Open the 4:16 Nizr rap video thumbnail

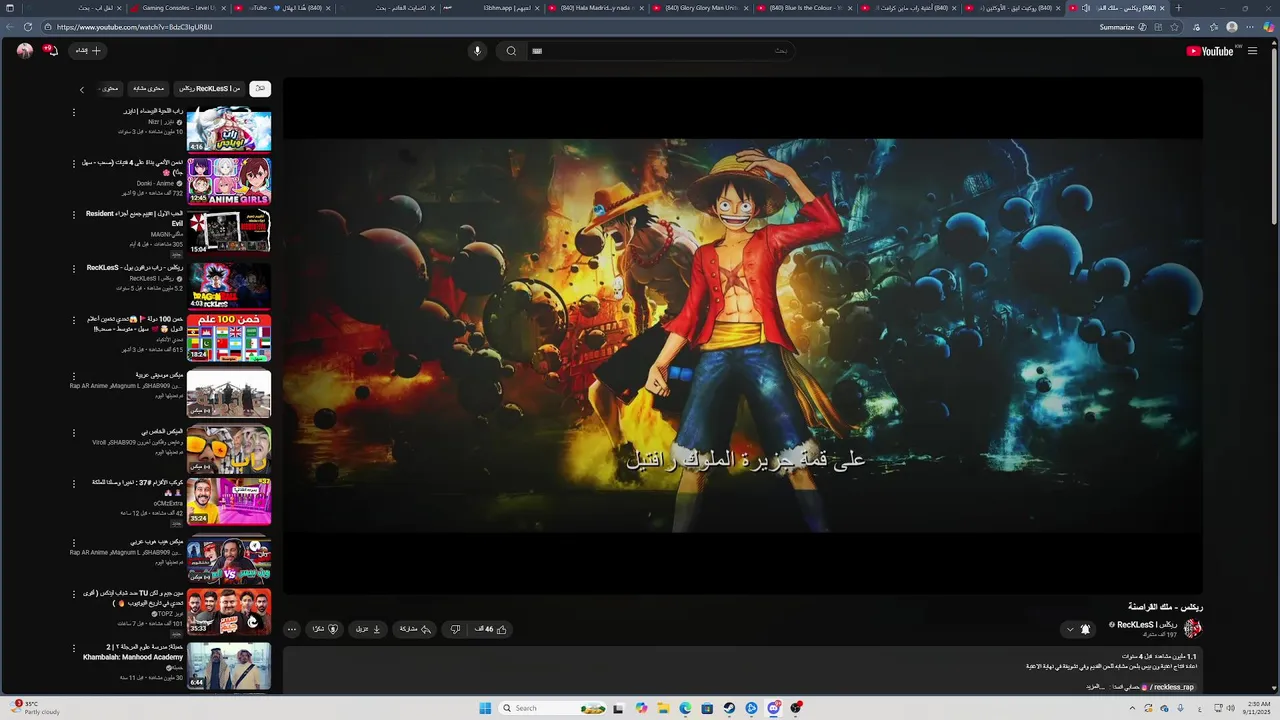coord(229,129)
